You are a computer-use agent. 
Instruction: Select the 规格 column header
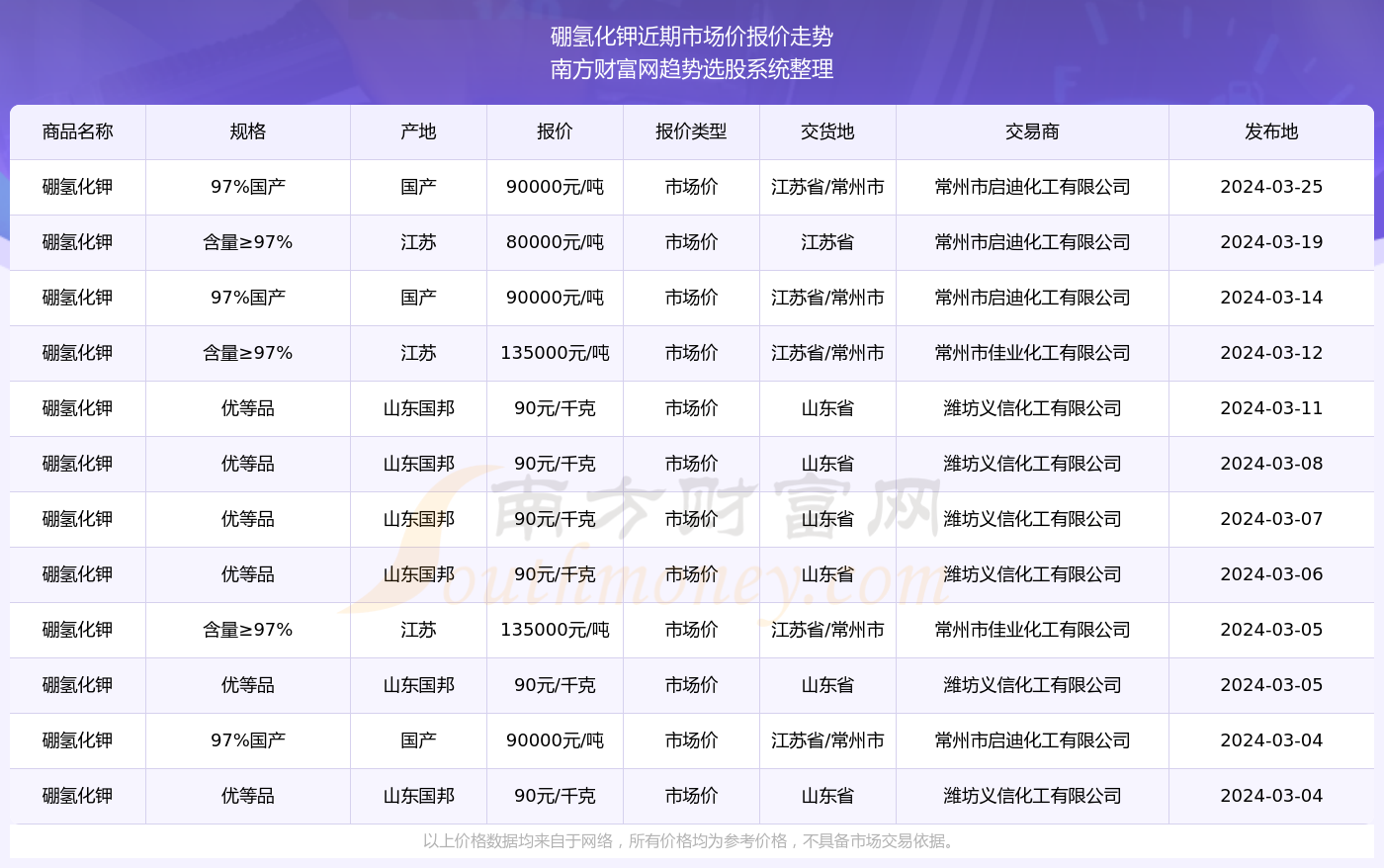coord(248,131)
